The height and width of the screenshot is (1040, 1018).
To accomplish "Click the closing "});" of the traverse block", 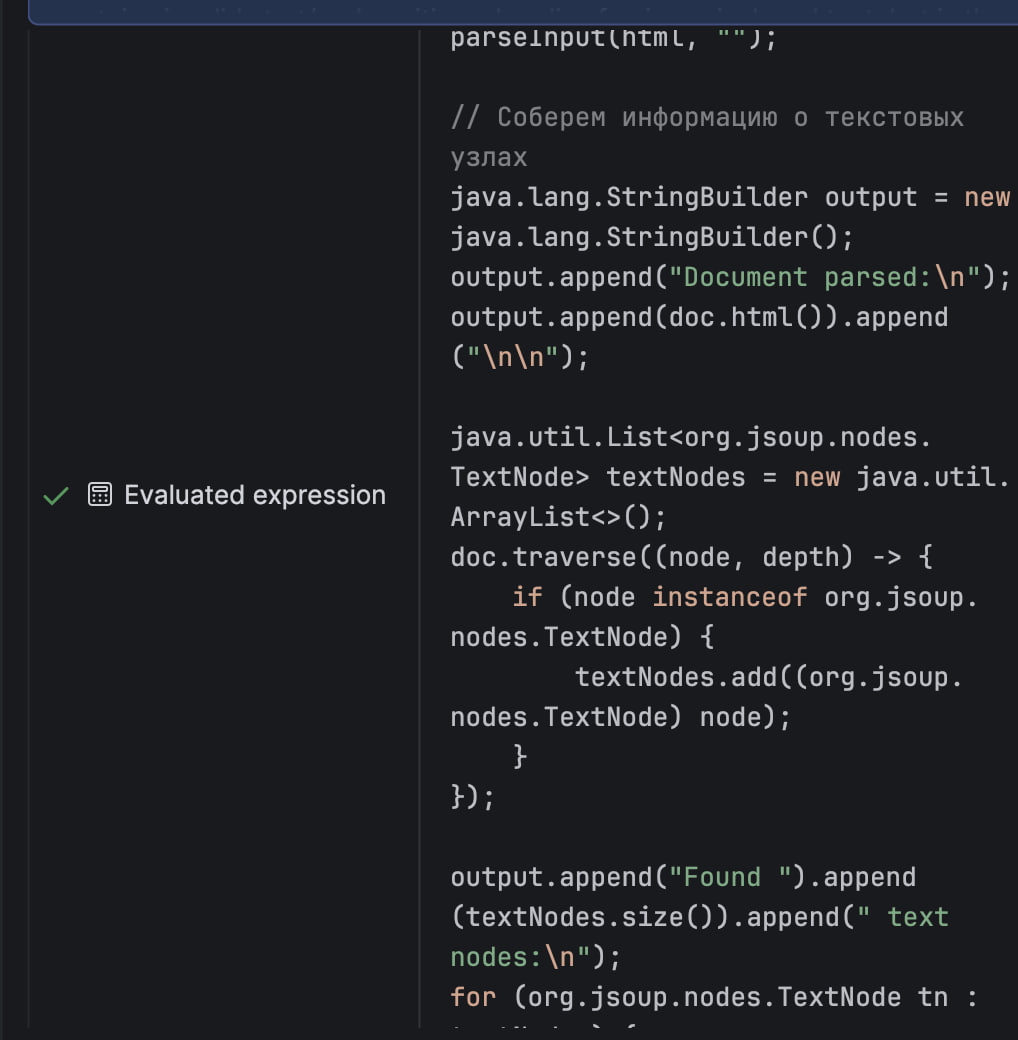I will (473, 798).
